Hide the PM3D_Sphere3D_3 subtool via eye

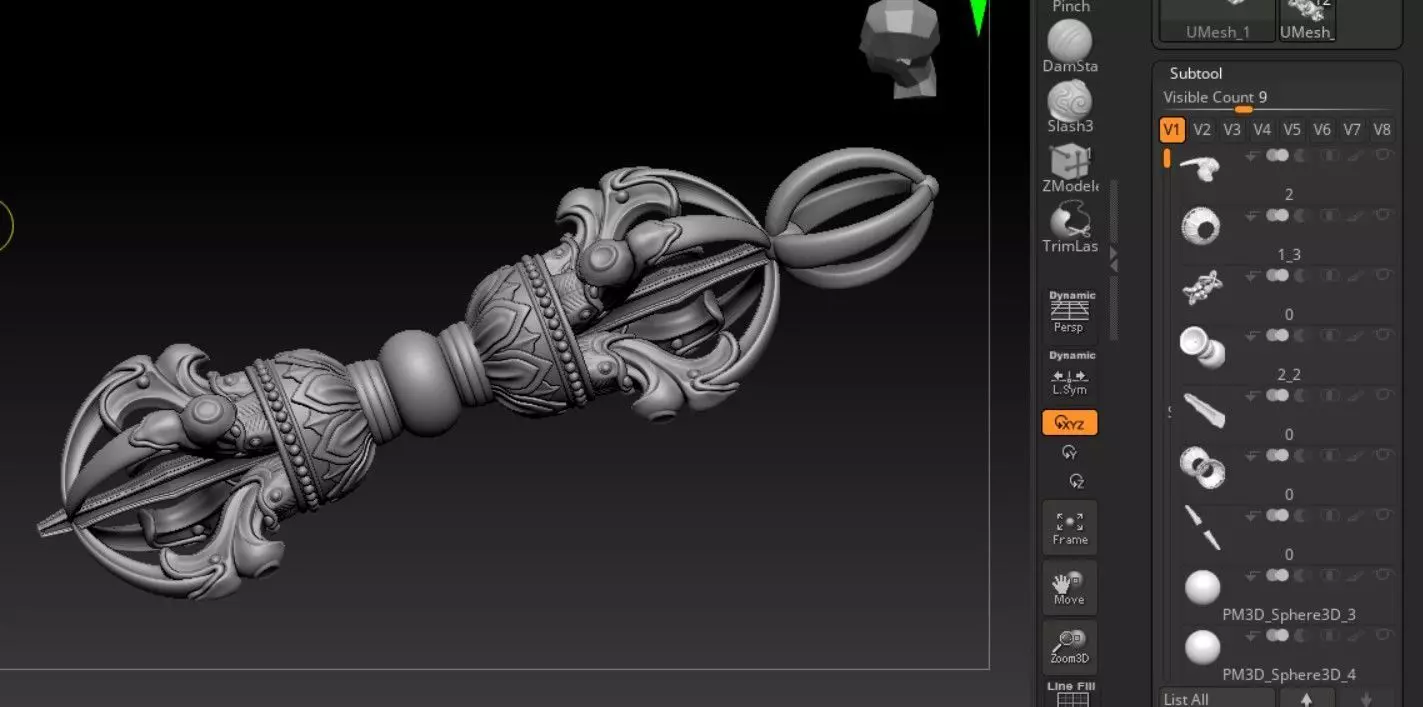[x=1384, y=575]
